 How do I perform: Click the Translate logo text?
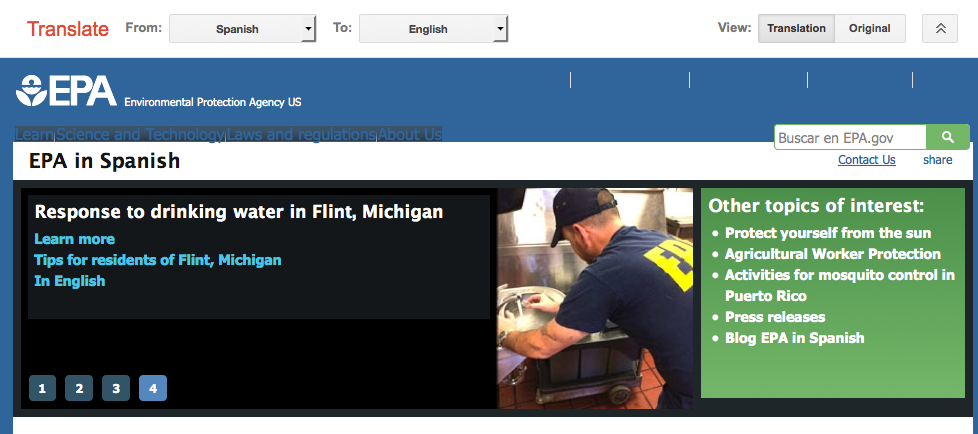[x=67, y=29]
